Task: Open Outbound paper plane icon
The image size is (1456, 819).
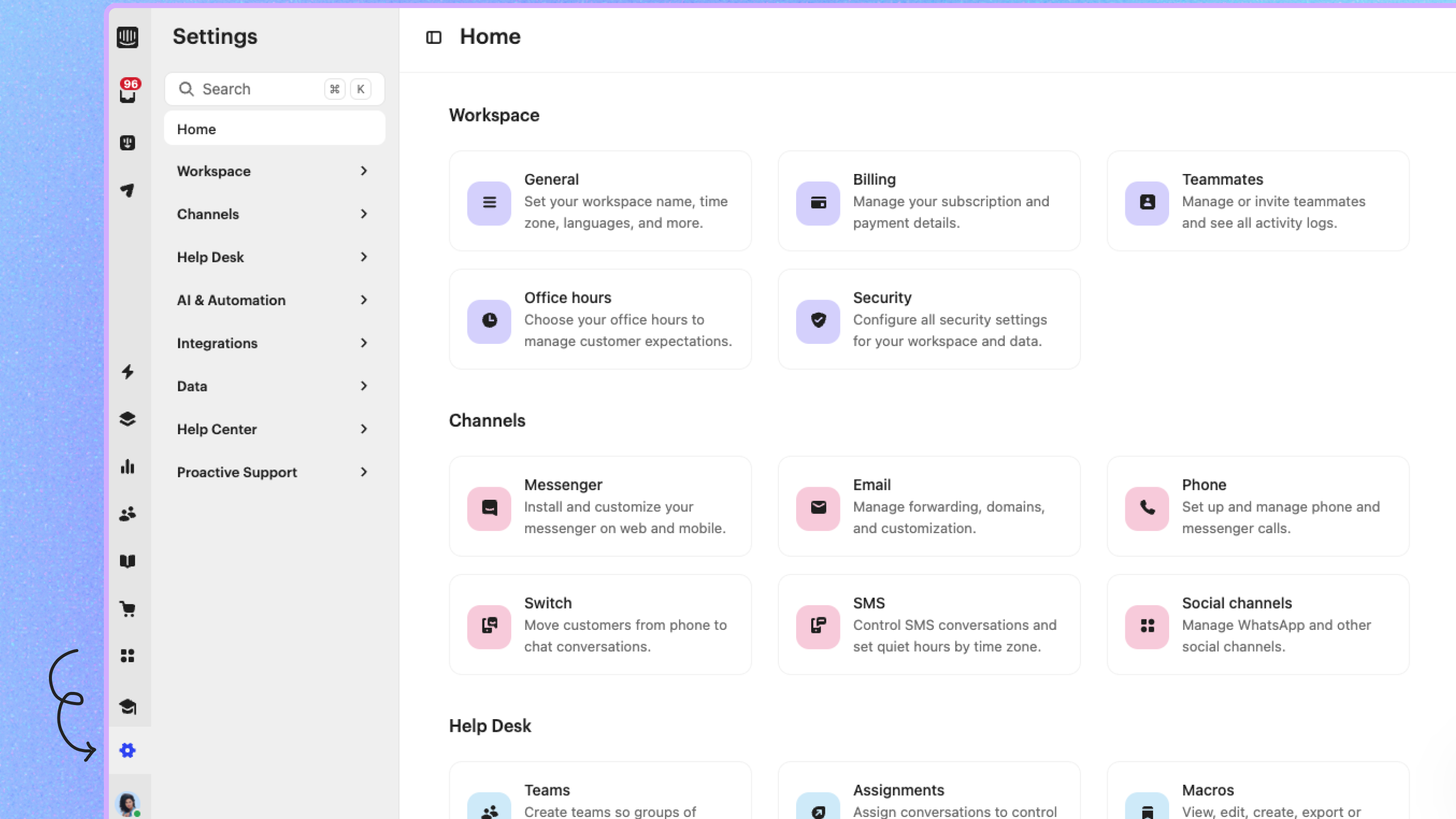Action: pos(127,190)
